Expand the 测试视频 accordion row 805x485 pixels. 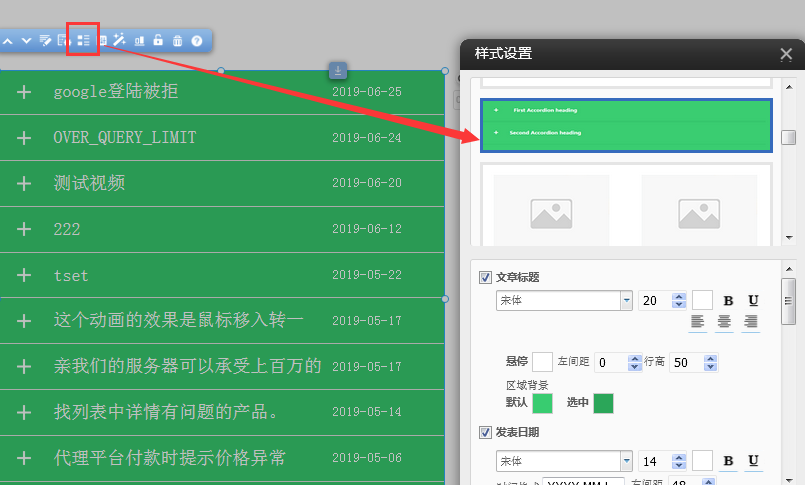(x=24, y=183)
